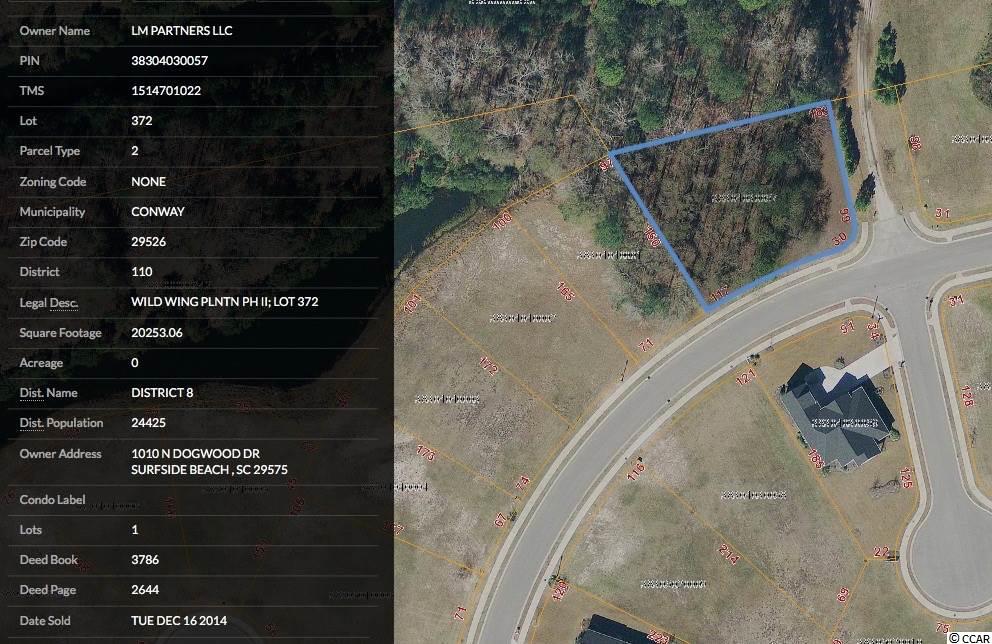Click the Legal Desc. abbreviated label

(x=49, y=303)
